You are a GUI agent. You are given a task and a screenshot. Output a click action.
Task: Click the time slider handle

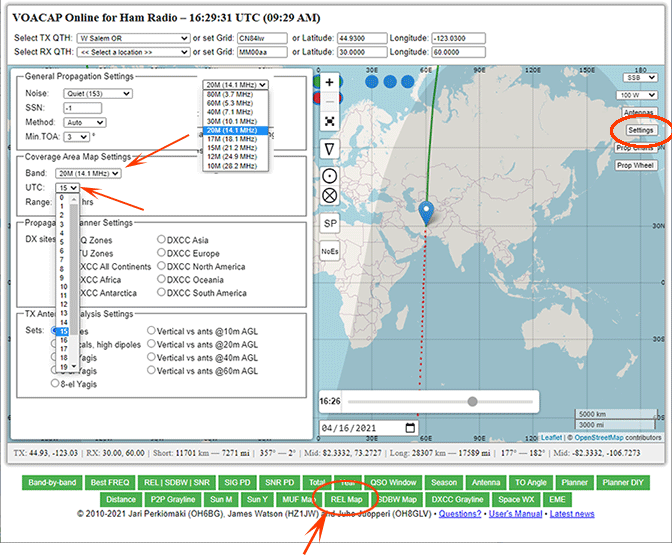pos(472,401)
